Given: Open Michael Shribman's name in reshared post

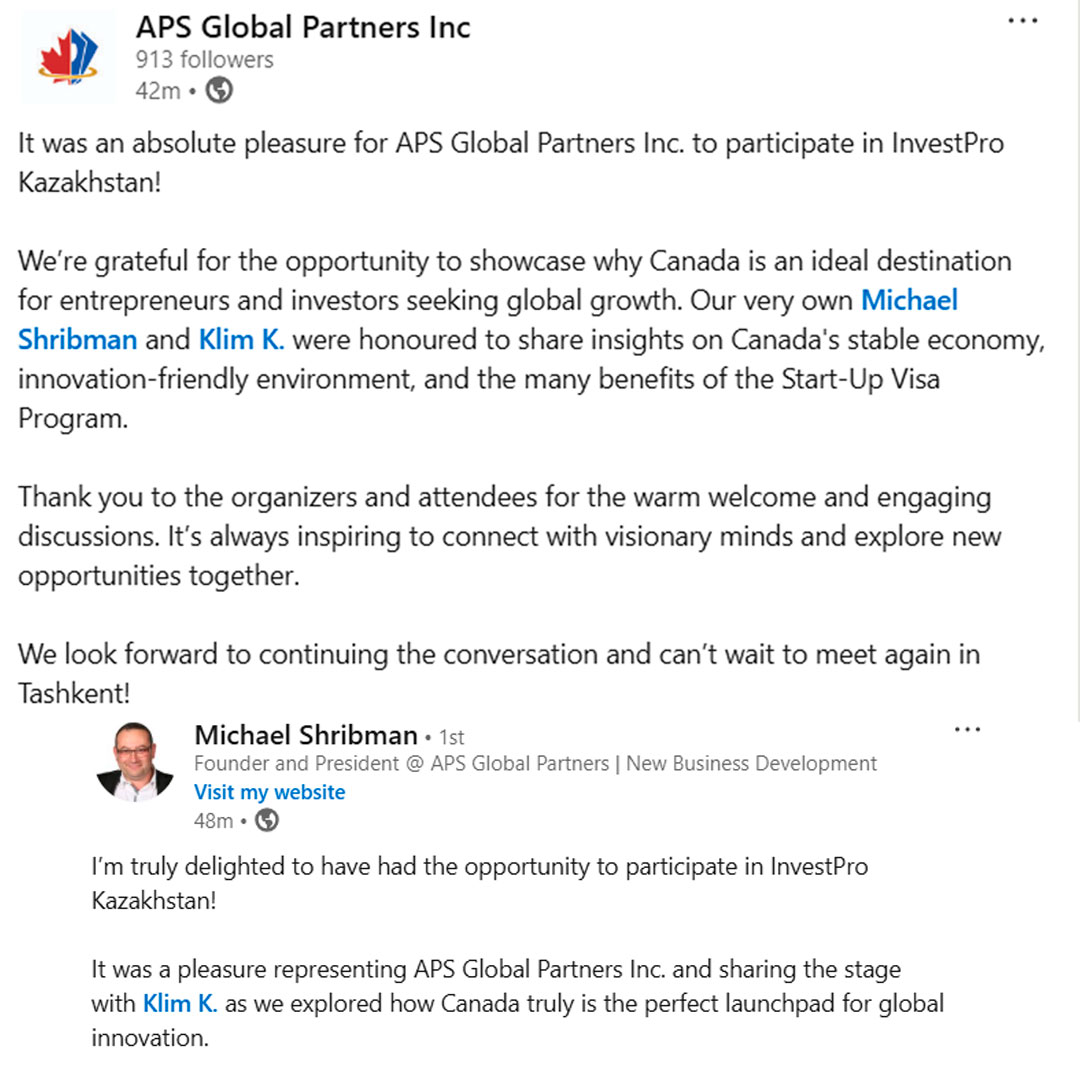Looking at the screenshot, I should (305, 736).
